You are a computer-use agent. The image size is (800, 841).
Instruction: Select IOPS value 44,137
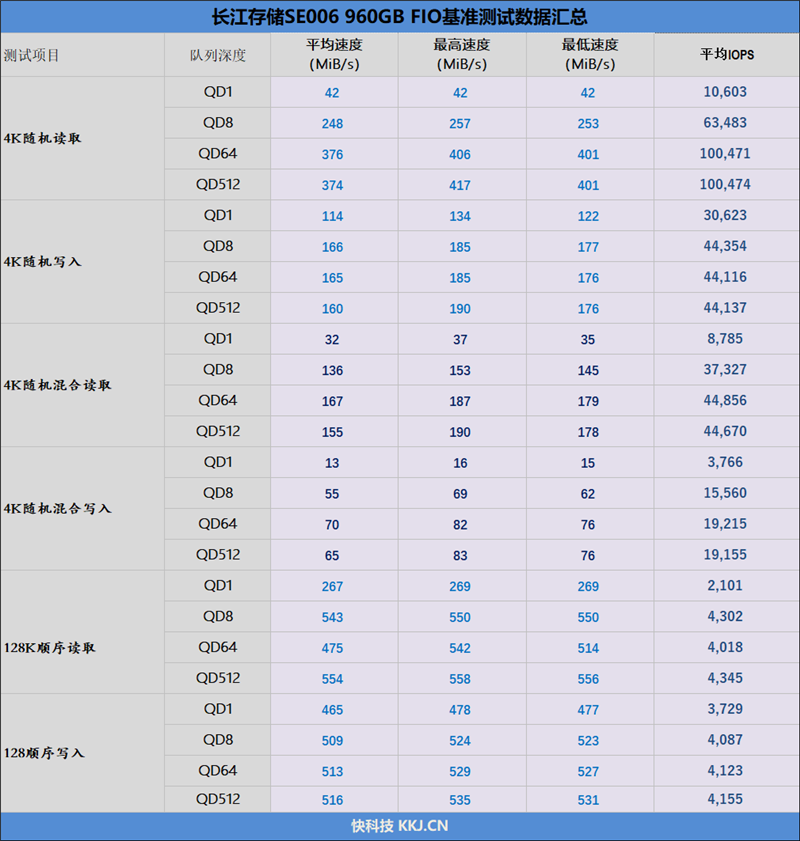click(x=725, y=308)
